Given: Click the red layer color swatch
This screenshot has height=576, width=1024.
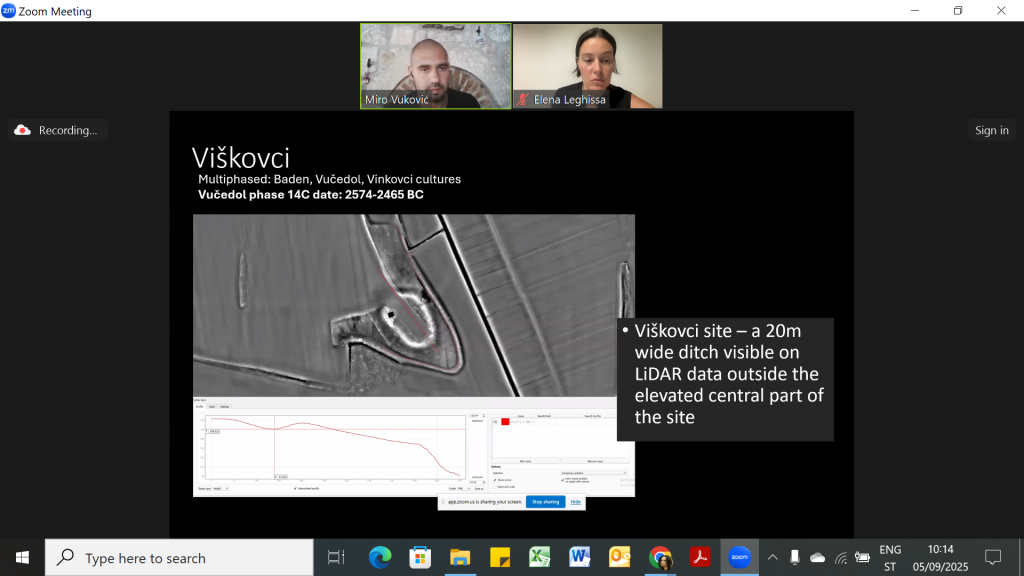Looking at the screenshot, I should click(x=505, y=422).
